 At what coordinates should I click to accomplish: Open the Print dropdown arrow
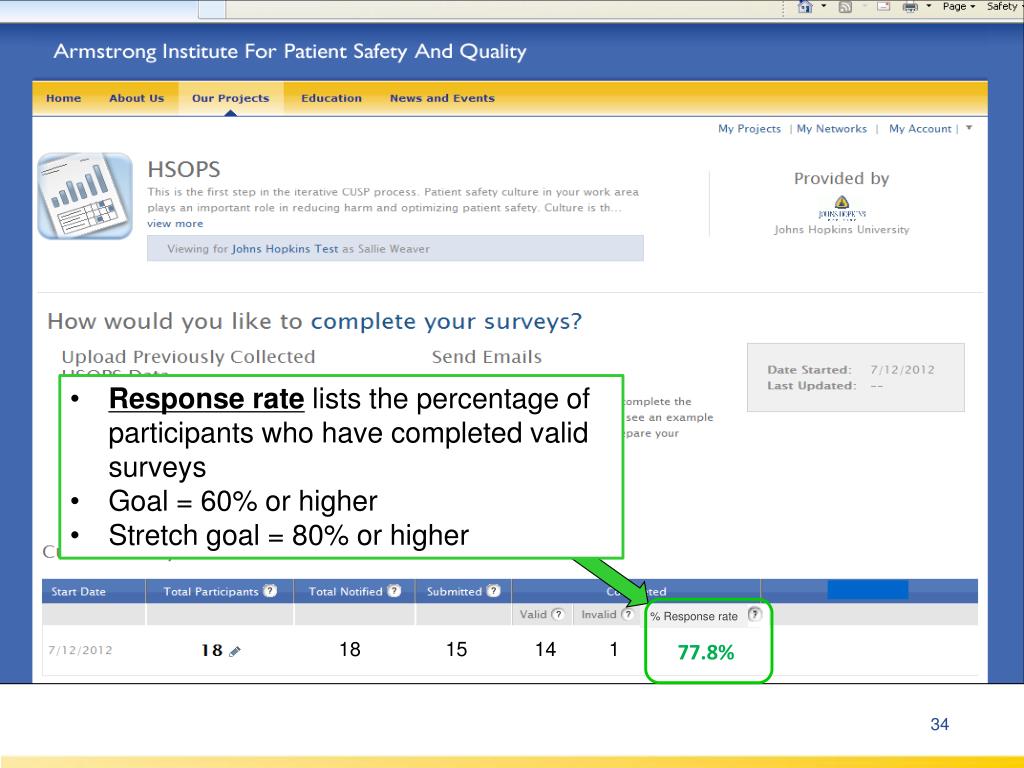tap(929, 6)
